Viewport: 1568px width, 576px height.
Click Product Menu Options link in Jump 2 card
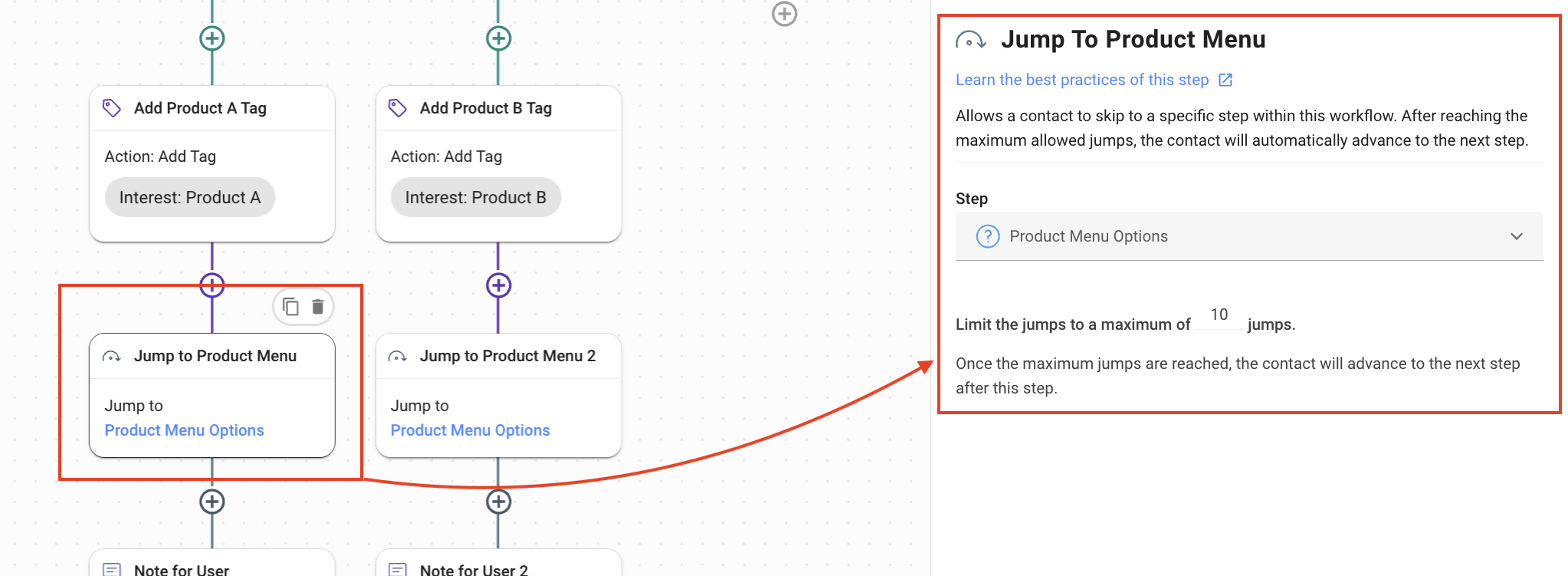pyautogui.click(x=471, y=430)
